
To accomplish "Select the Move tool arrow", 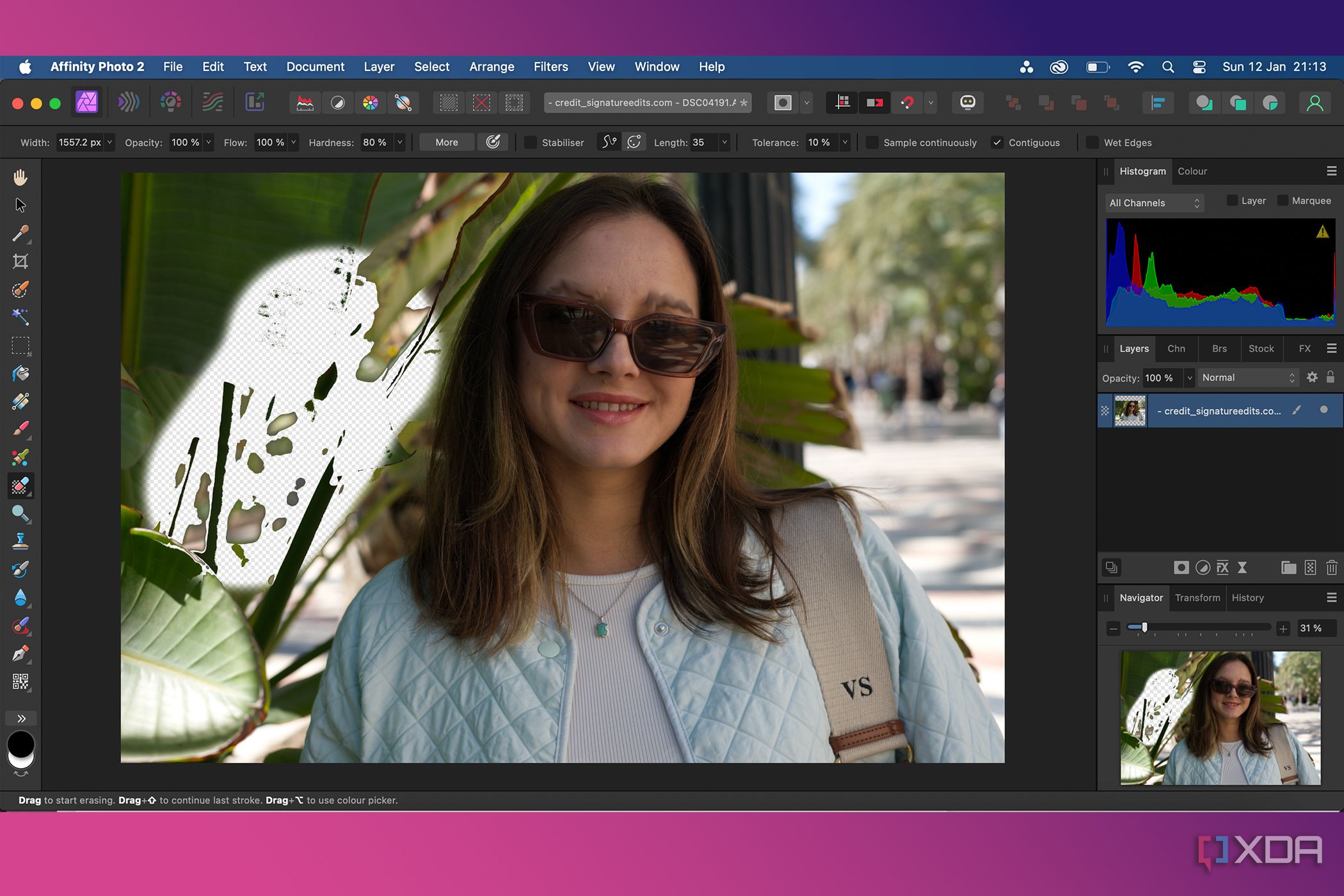I will [20, 205].
